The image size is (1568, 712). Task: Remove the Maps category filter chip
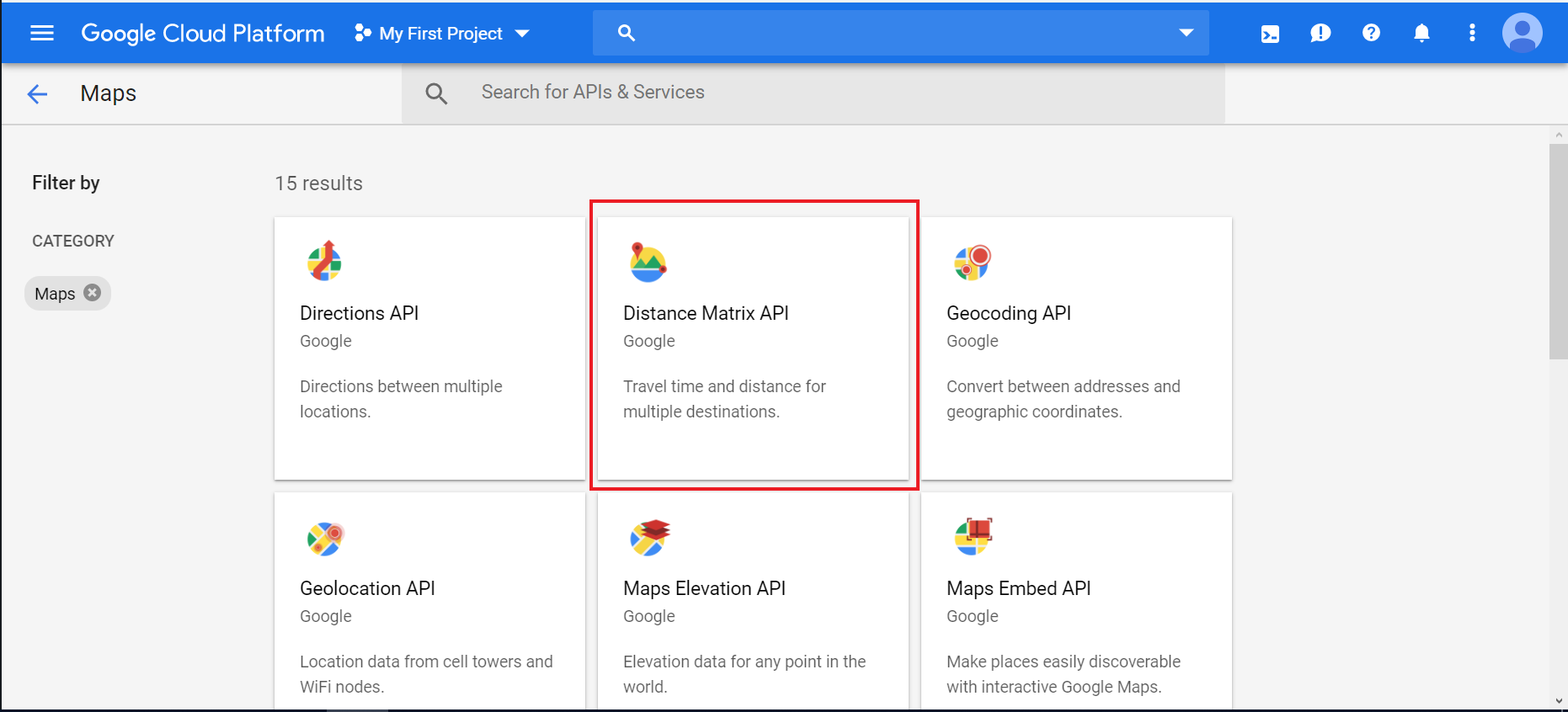point(93,293)
